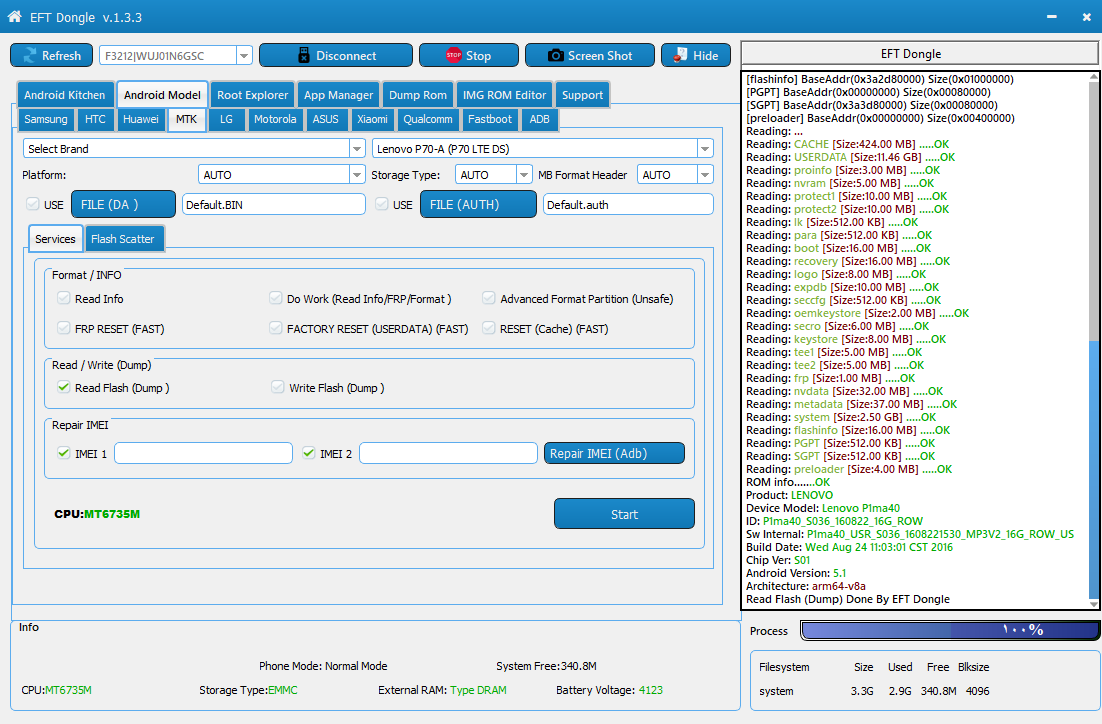The image size is (1102, 724).
Task: Toggle RESET (Cache) (FAST) checkbox
Action: [488, 328]
